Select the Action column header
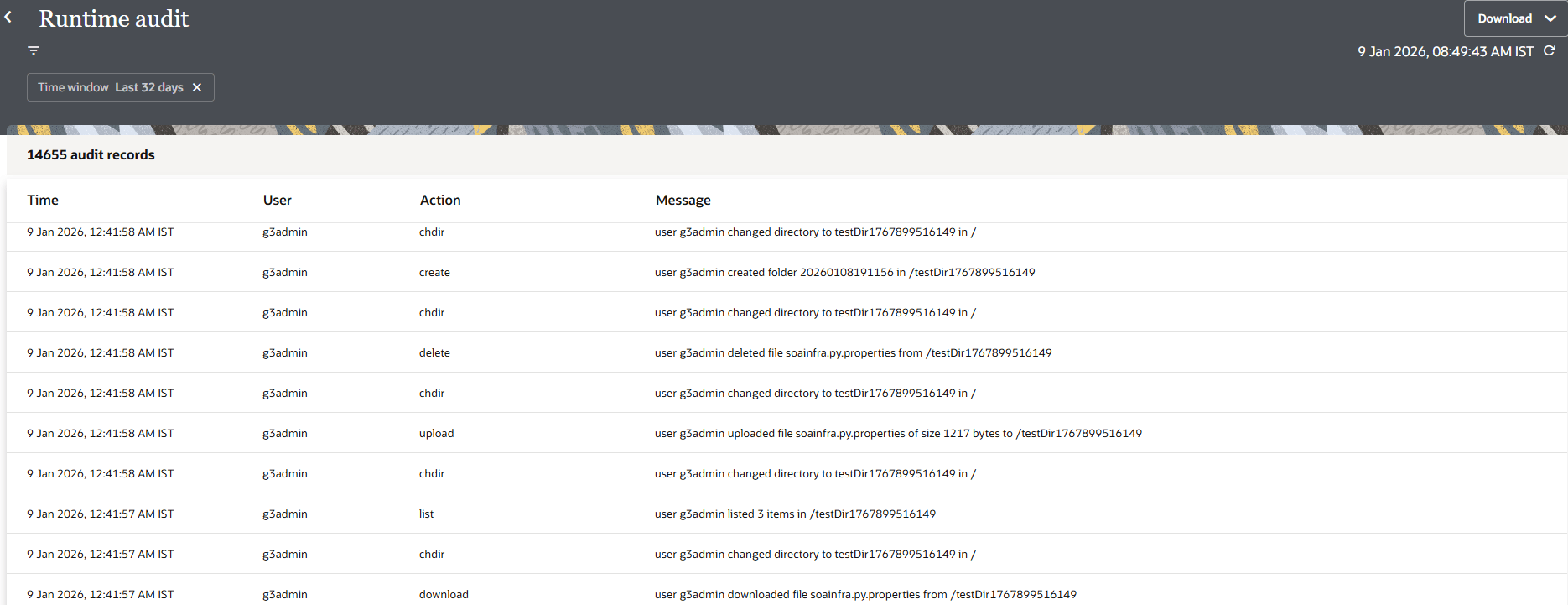The height and width of the screenshot is (605, 1568). click(x=439, y=200)
